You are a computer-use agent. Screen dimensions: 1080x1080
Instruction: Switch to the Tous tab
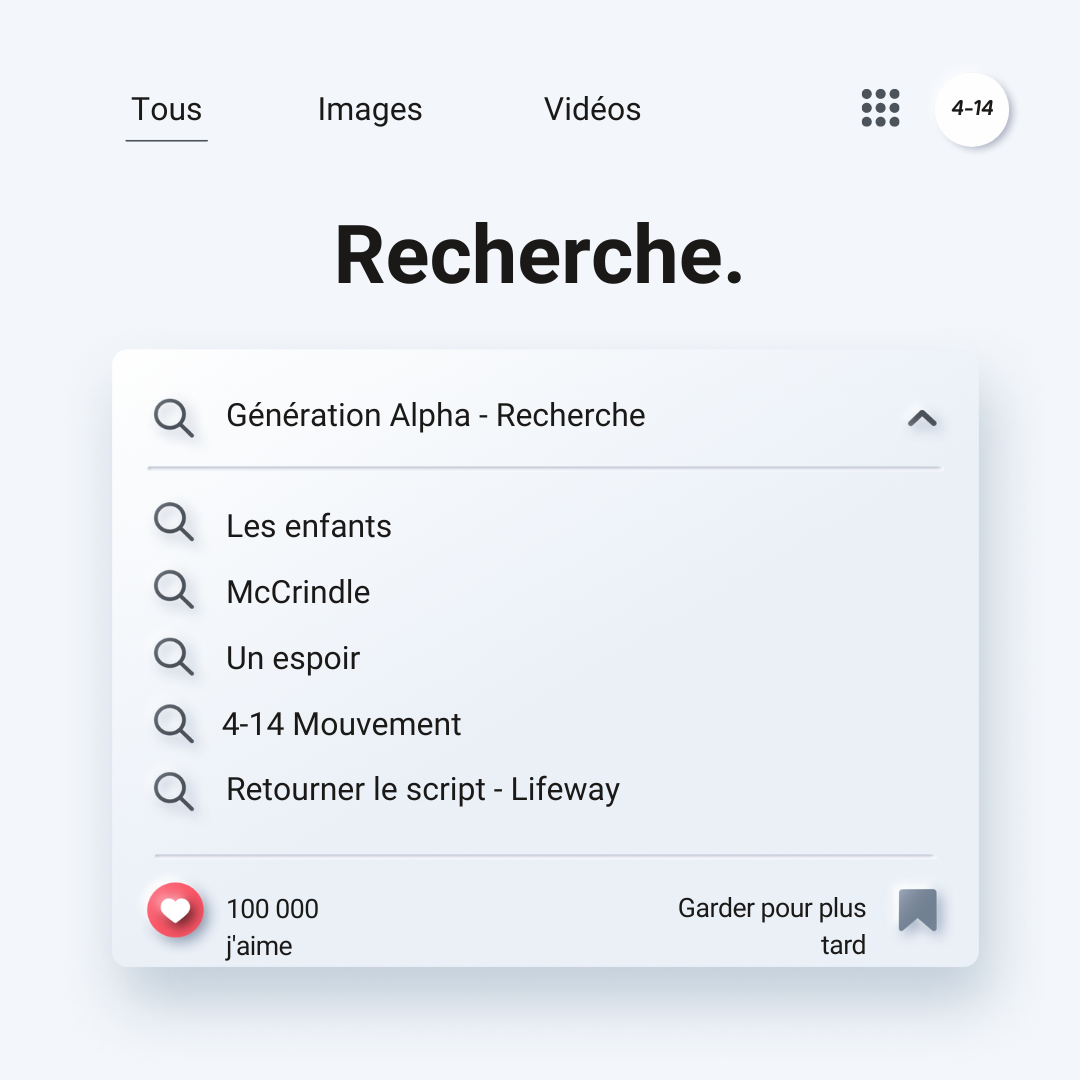(x=166, y=109)
